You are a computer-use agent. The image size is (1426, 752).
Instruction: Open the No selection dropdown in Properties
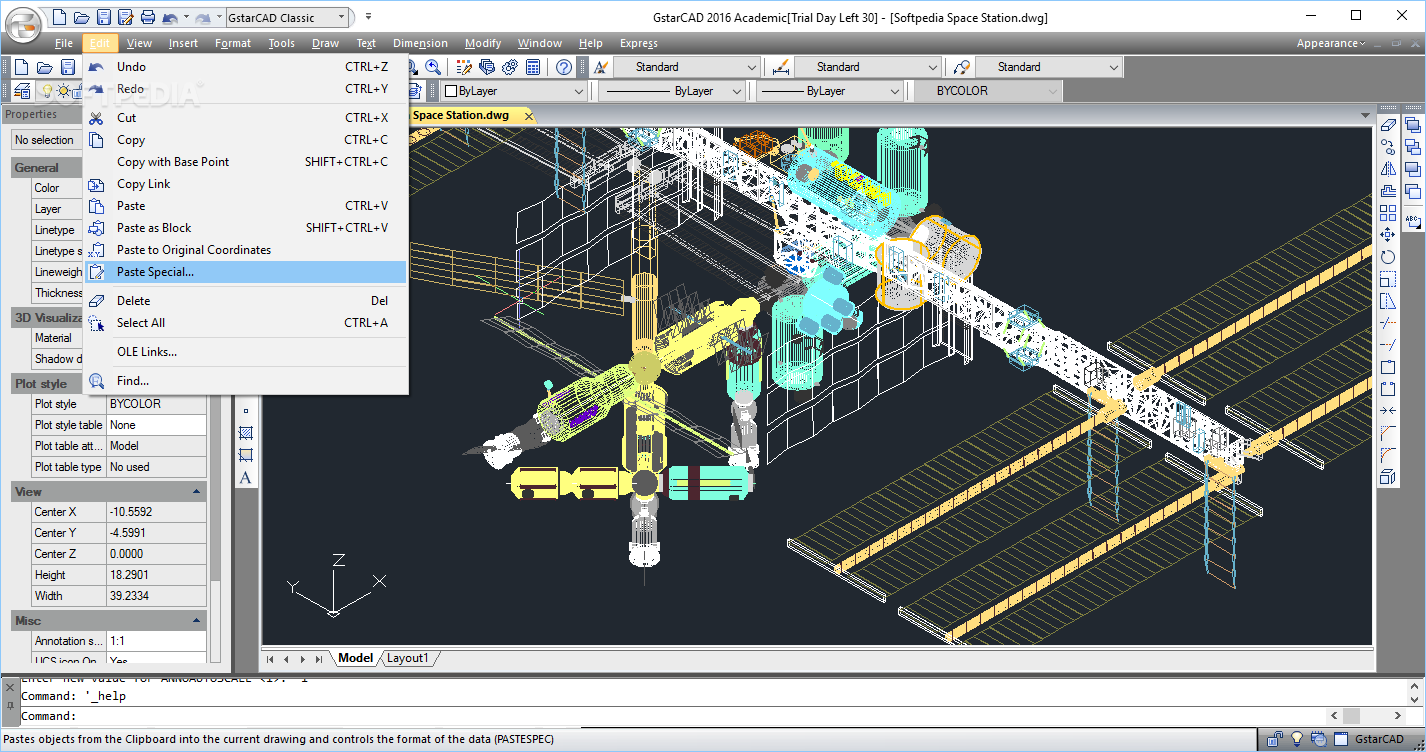[46, 140]
